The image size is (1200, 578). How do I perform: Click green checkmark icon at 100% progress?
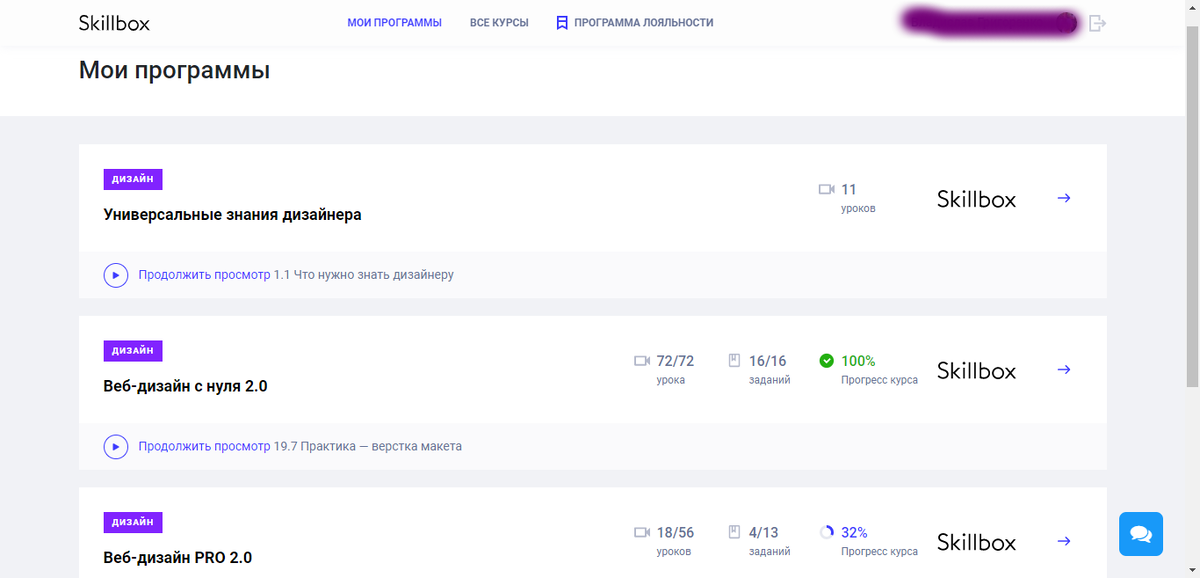click(826, 361)
